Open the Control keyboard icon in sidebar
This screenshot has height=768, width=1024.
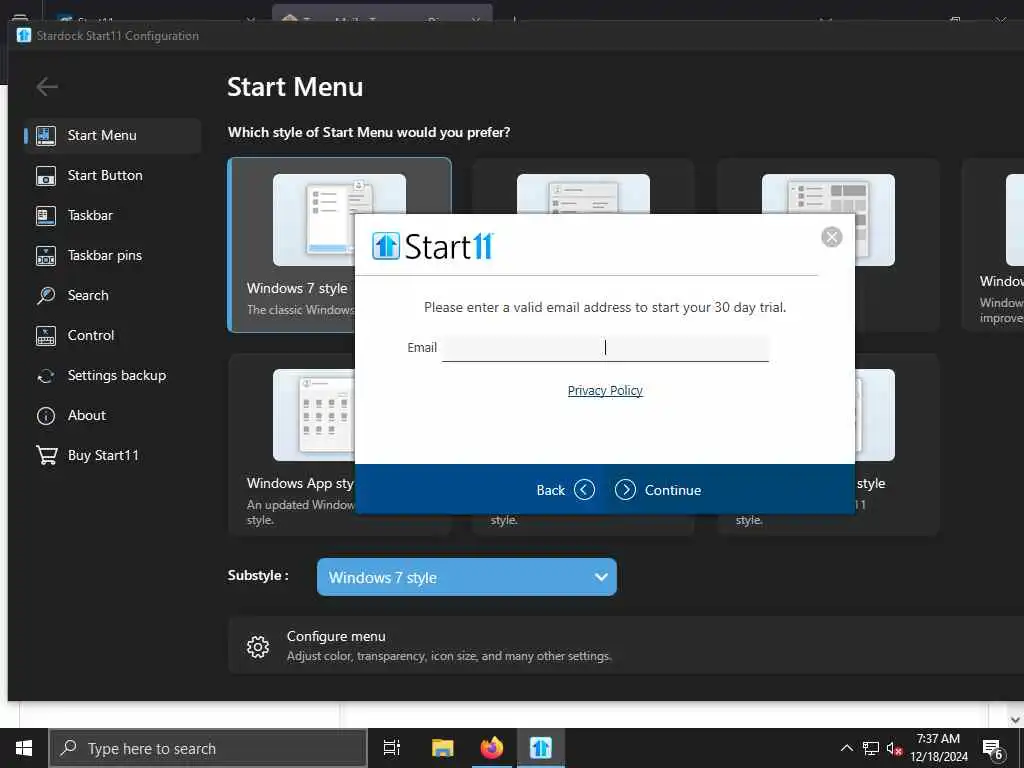pos(46,336)
